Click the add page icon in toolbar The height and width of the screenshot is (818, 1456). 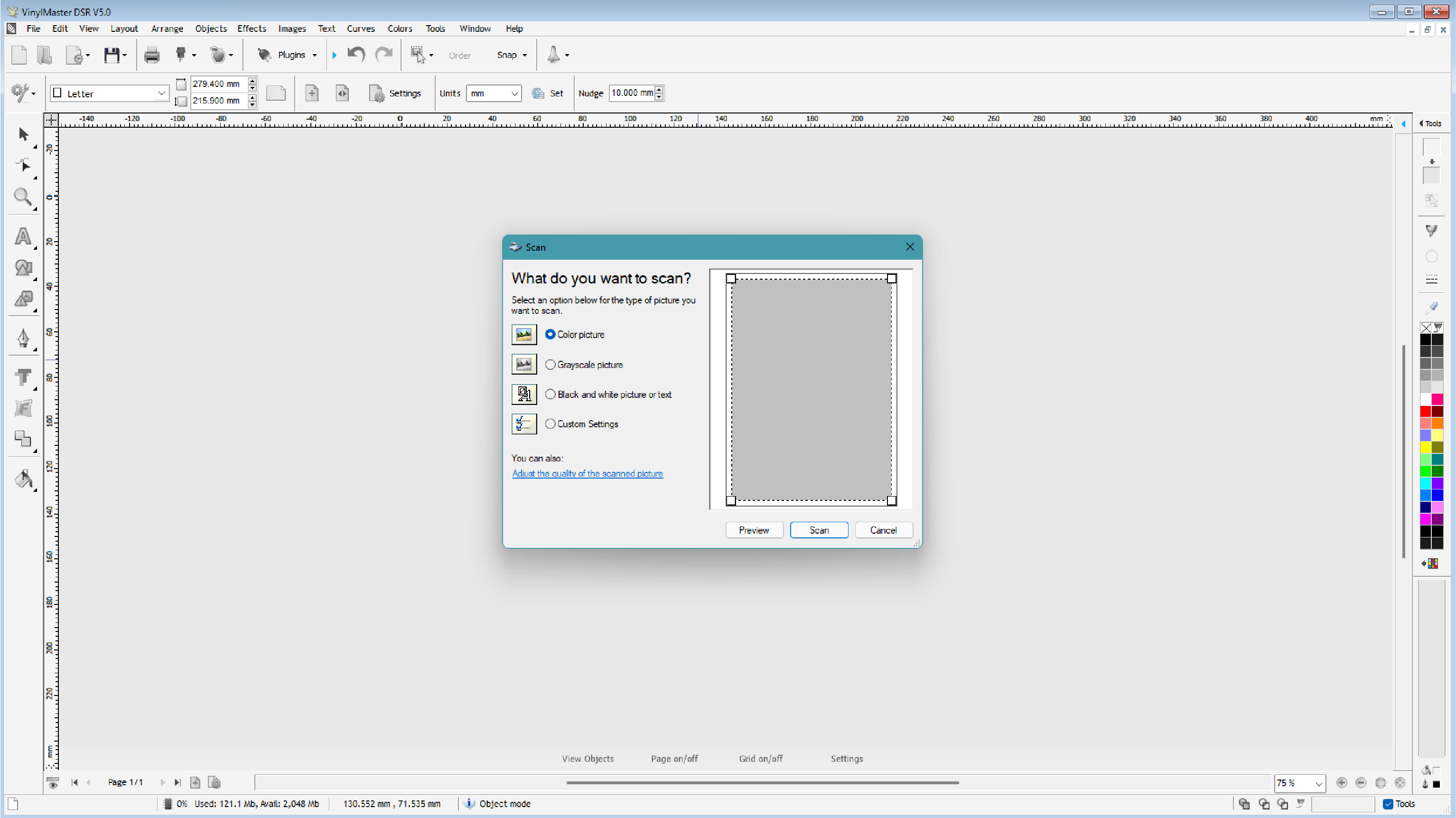pyautogui.click(x=312, y=93)
